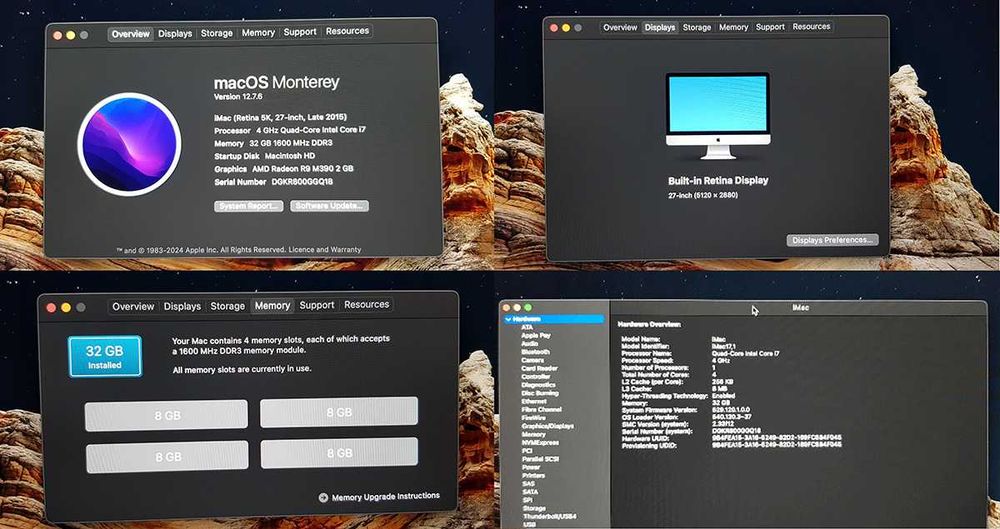
Task: Click the Software Update button
Action: click(330, 205)
